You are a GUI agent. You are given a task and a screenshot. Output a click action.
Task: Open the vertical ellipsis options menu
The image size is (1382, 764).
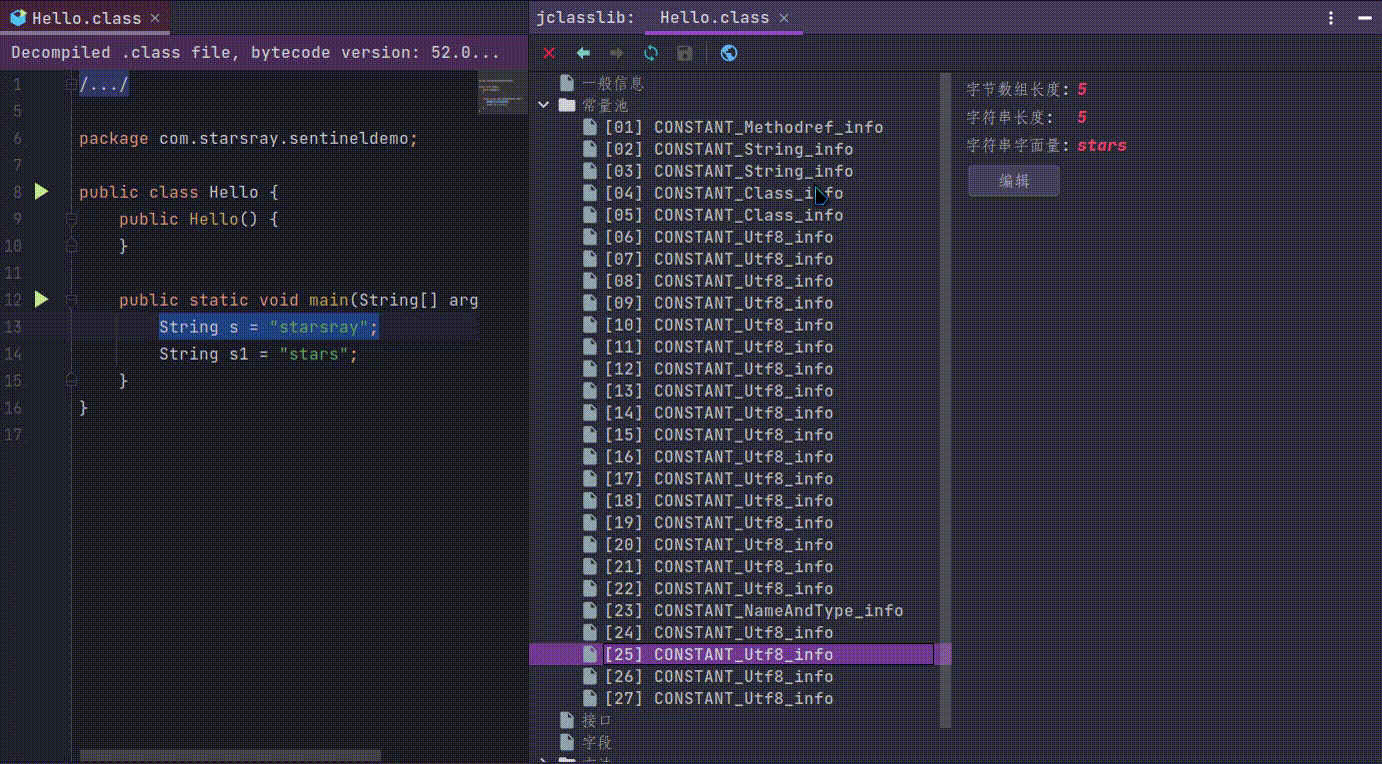point(1329,17)
